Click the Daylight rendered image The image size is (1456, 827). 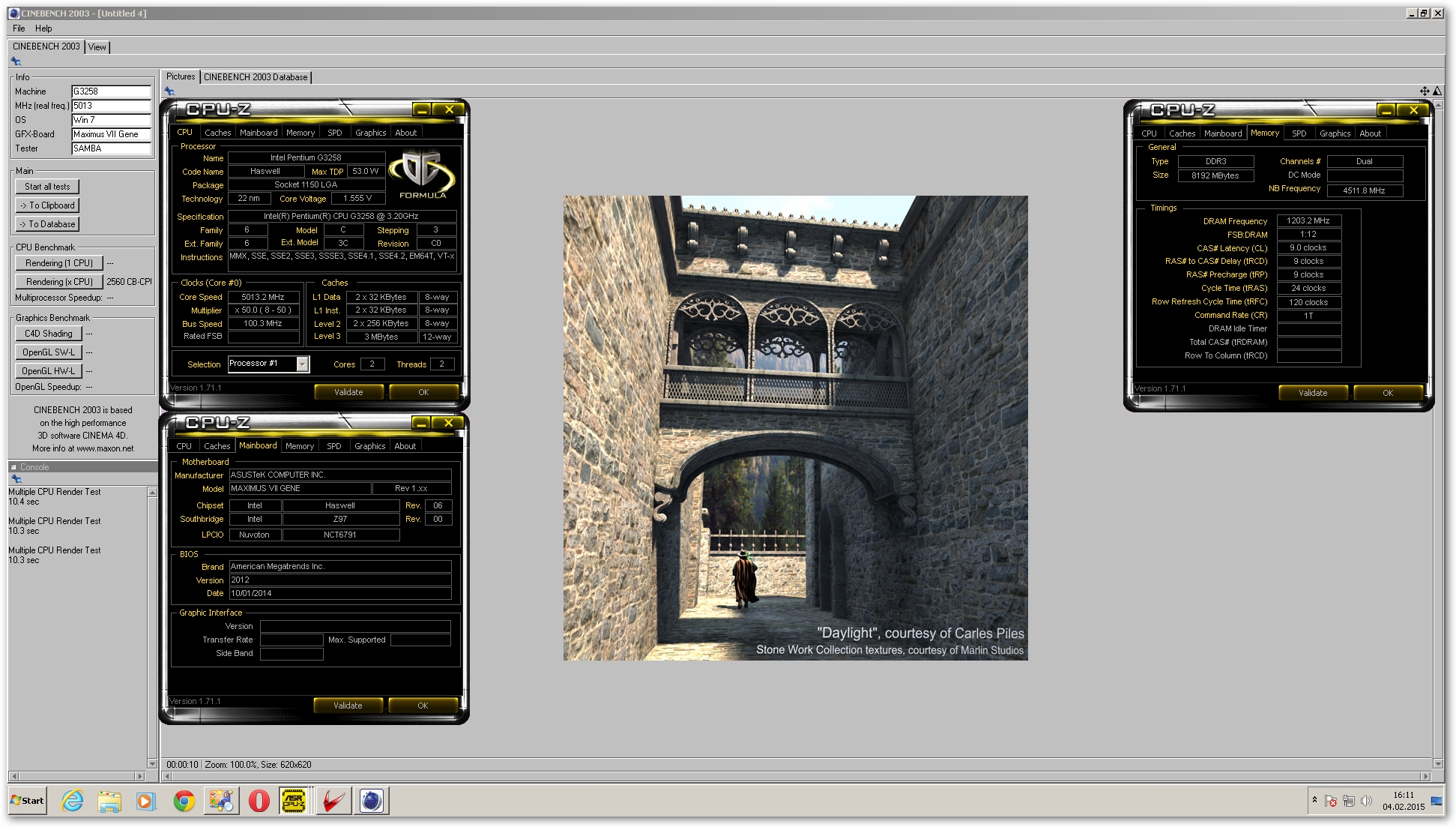(x=796, y=428)
